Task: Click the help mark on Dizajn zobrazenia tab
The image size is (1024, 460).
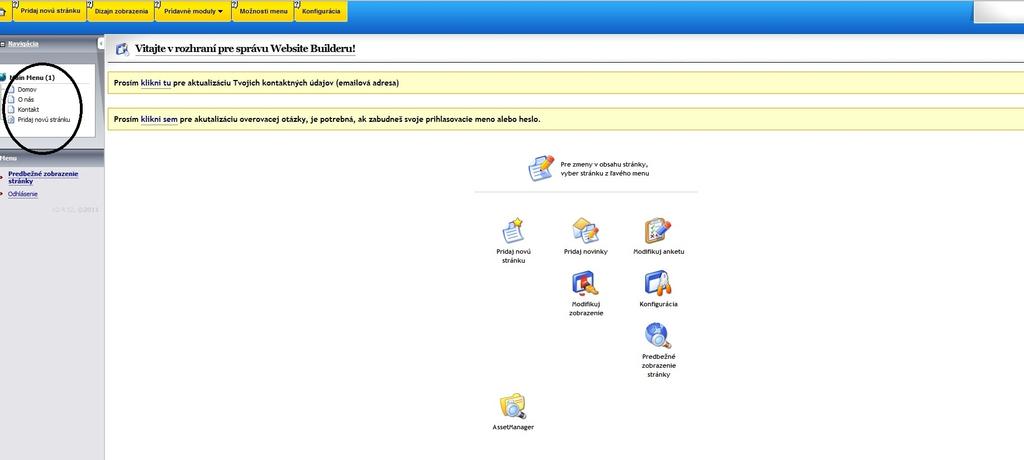Action: click(90, 4)
